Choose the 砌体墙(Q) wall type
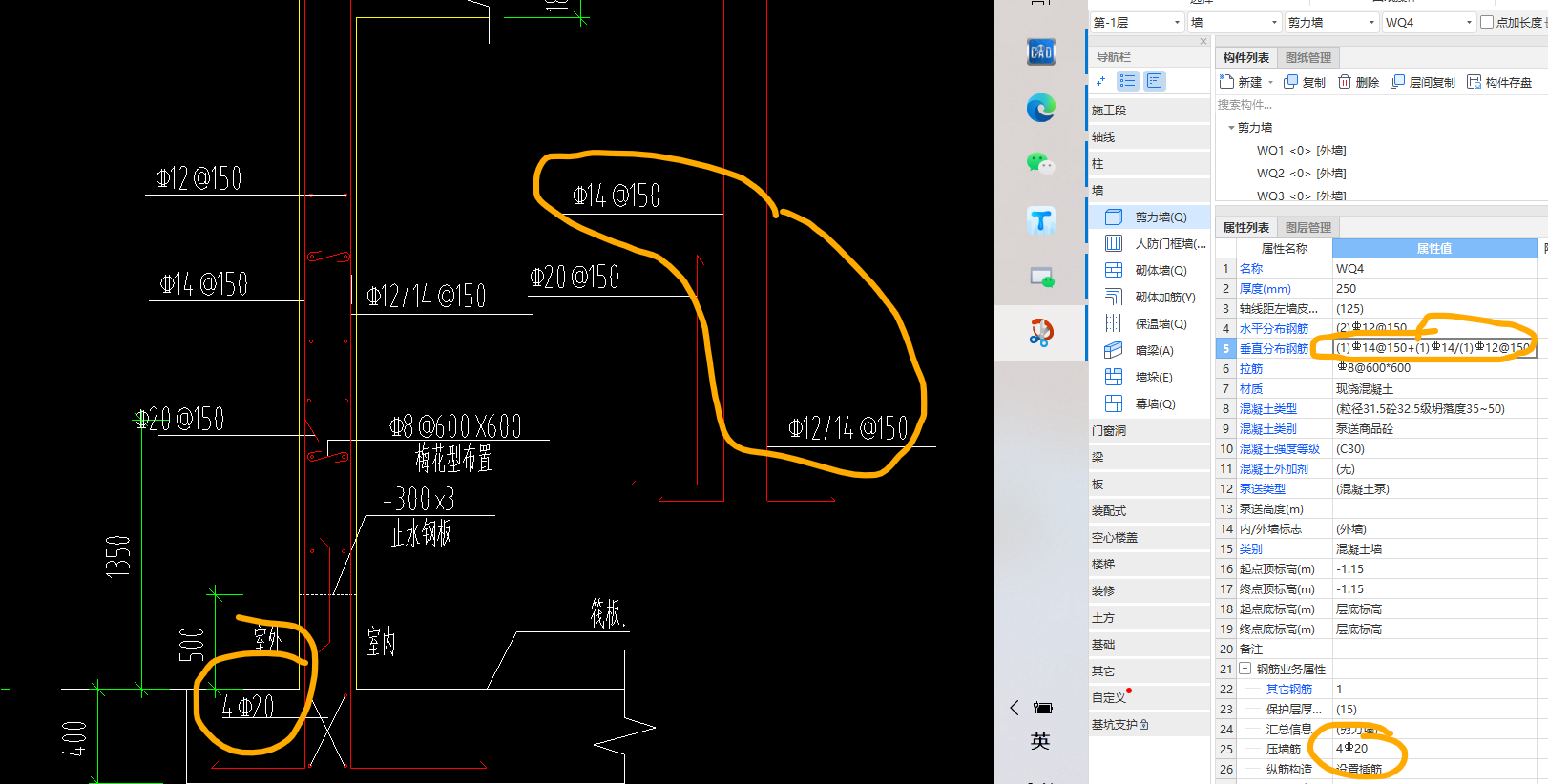Image resolution: width=1548 pixels, height=784 pixels. click(x=1160, y=271)
